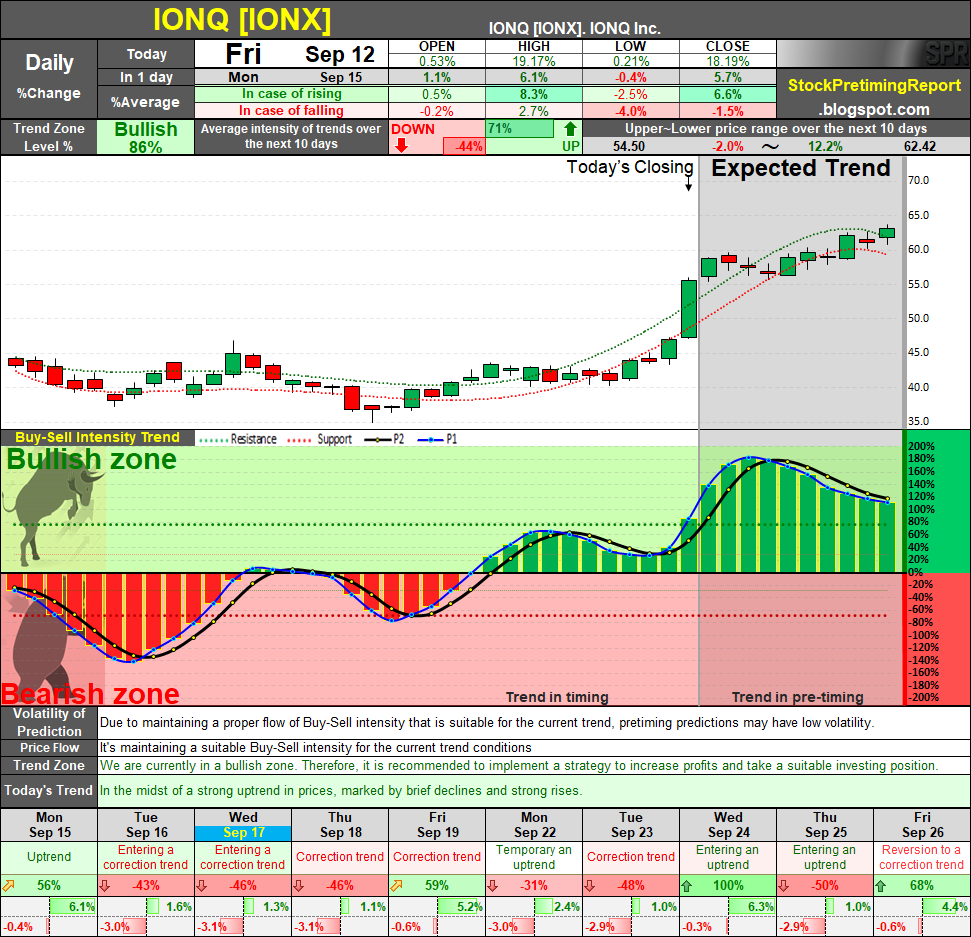The width and height of the screenshot is (971, 937).
Task: Select the Tue Sep 16 forecast column header
Action: click(146, 825)
